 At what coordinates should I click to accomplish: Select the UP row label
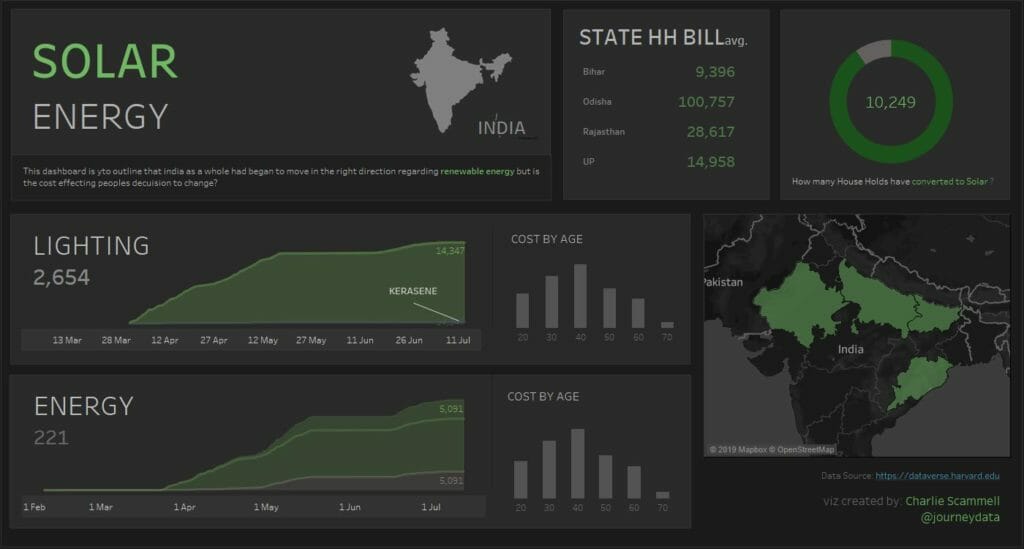point(588,162)
